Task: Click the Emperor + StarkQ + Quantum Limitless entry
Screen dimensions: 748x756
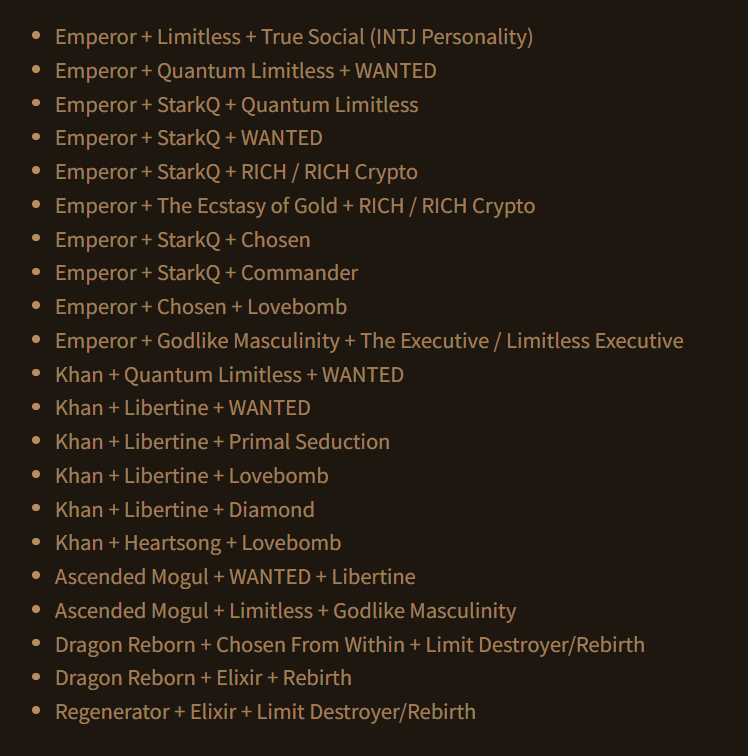Action: coord(237,105)
